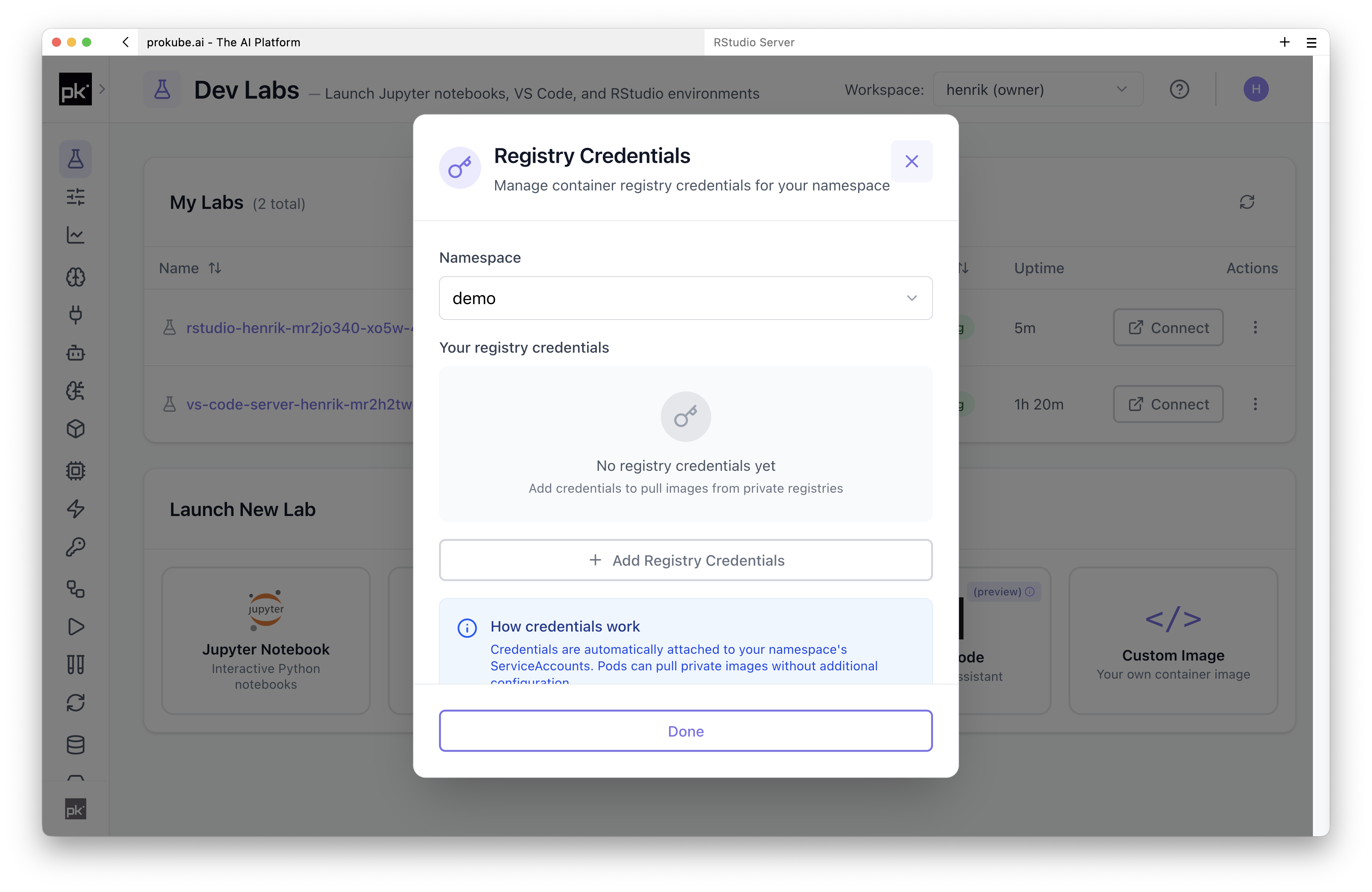Open the line chart sidebar icon
The height and width of the screenshot is (892, 1372).
pyautogui.click(x=76, y=235)
